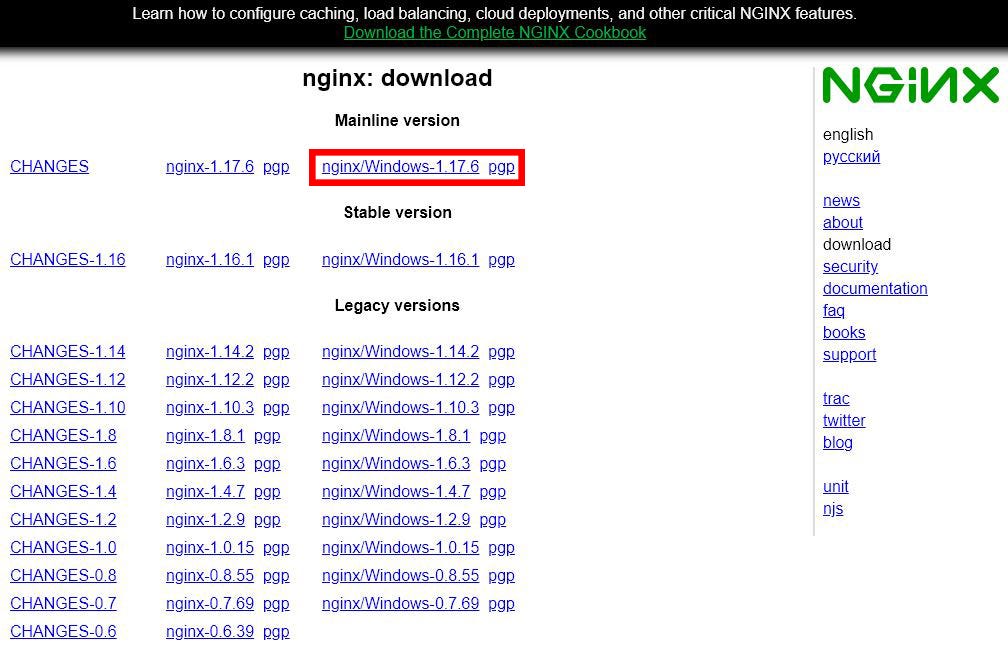
Task: Open CHANGES-0.8 link
Action: click(63, 575)
